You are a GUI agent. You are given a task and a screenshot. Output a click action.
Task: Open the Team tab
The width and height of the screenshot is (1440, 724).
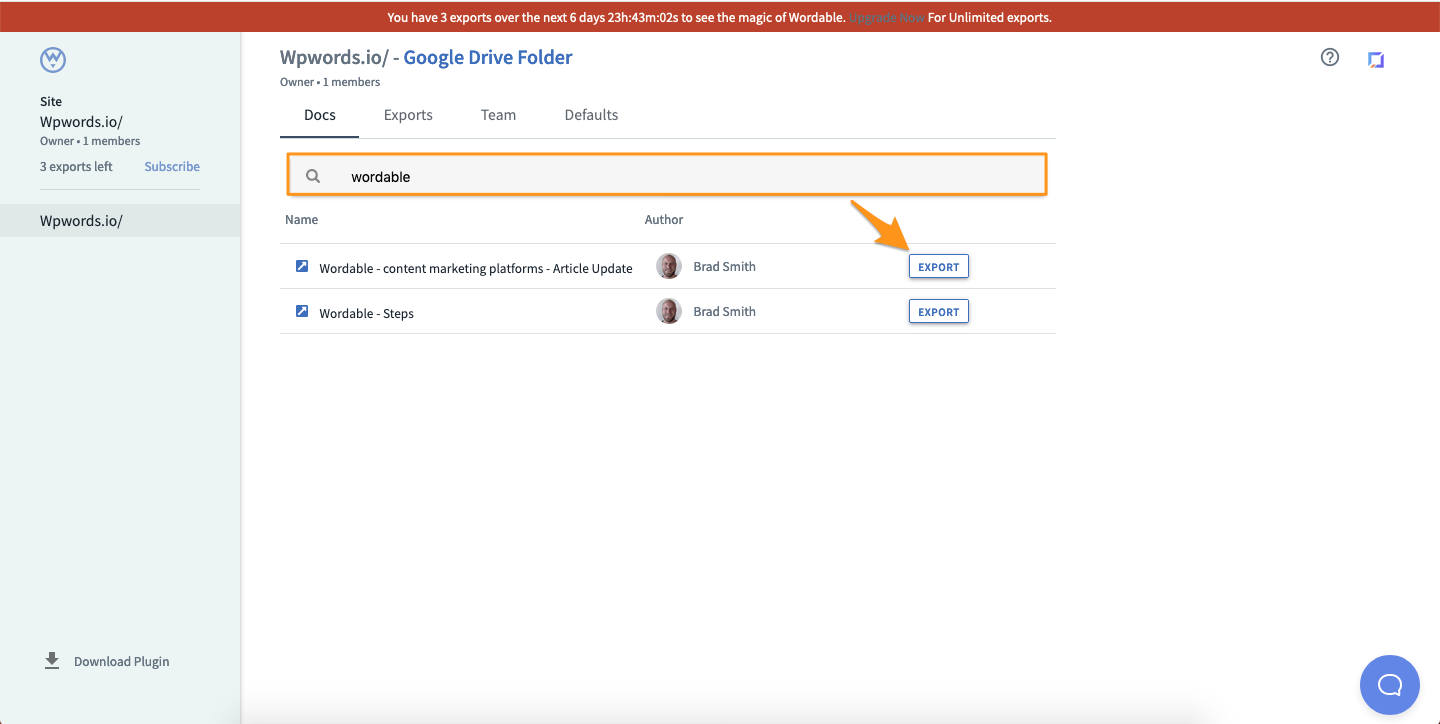(x=498, y=115)
